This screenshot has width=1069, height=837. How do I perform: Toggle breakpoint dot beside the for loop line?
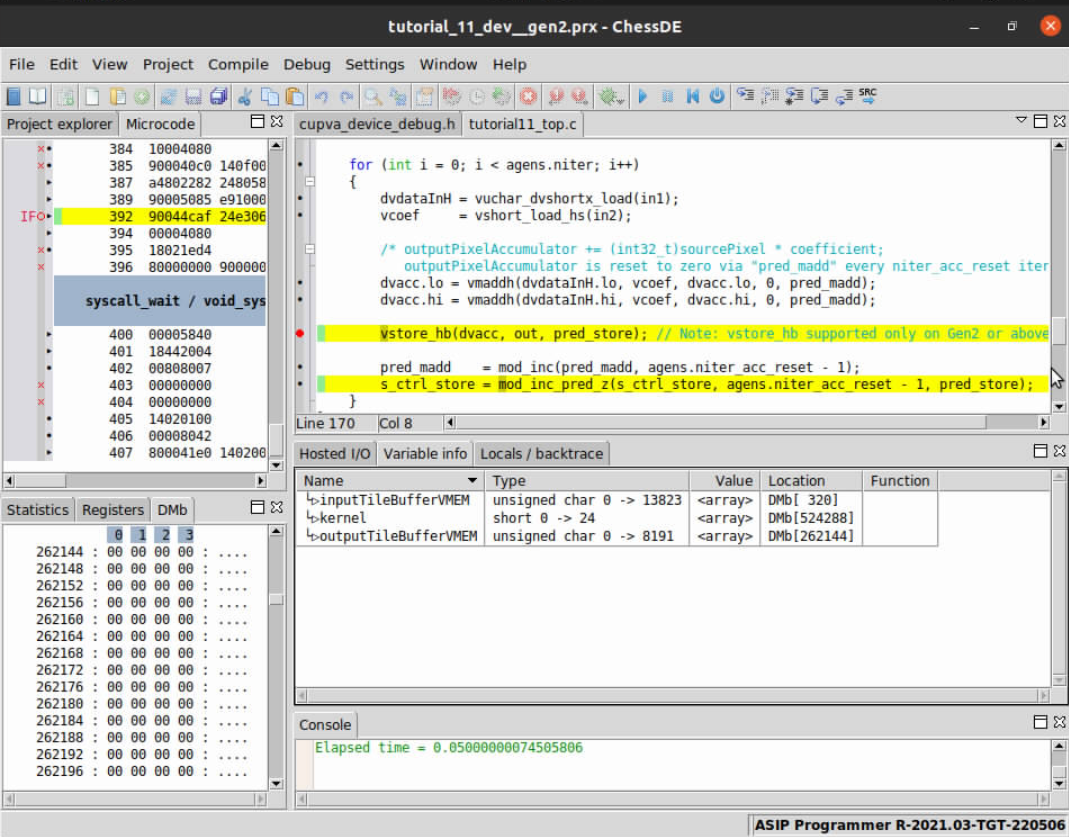tap(301, 164)
